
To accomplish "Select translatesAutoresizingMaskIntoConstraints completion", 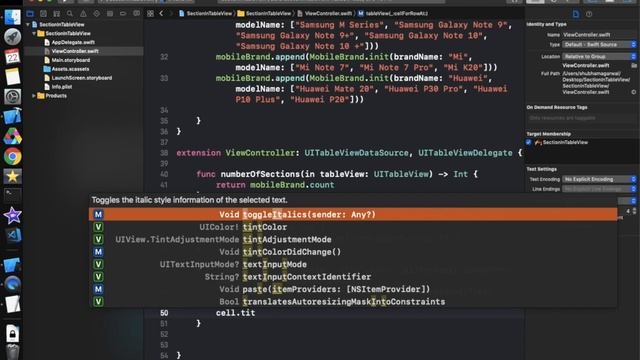I will 353,302.
